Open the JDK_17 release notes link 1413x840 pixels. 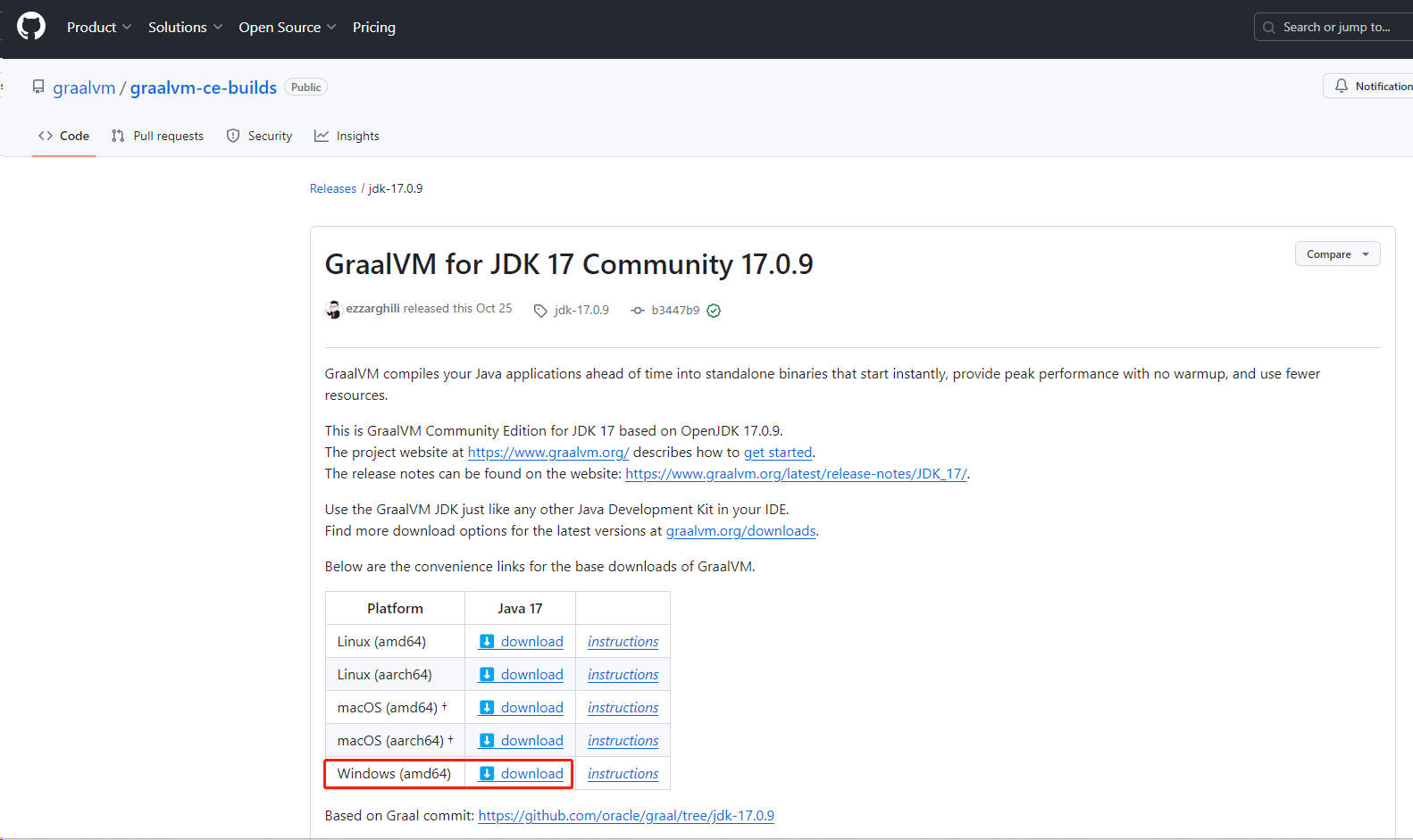click(x=796, y=474)
